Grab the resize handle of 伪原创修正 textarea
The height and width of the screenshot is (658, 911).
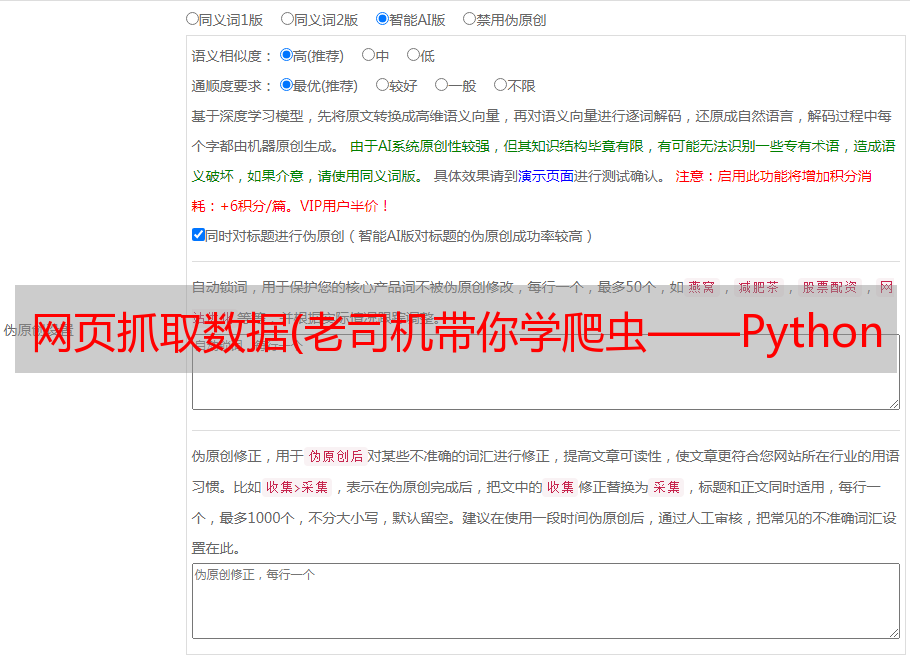[x=894, y=634]
